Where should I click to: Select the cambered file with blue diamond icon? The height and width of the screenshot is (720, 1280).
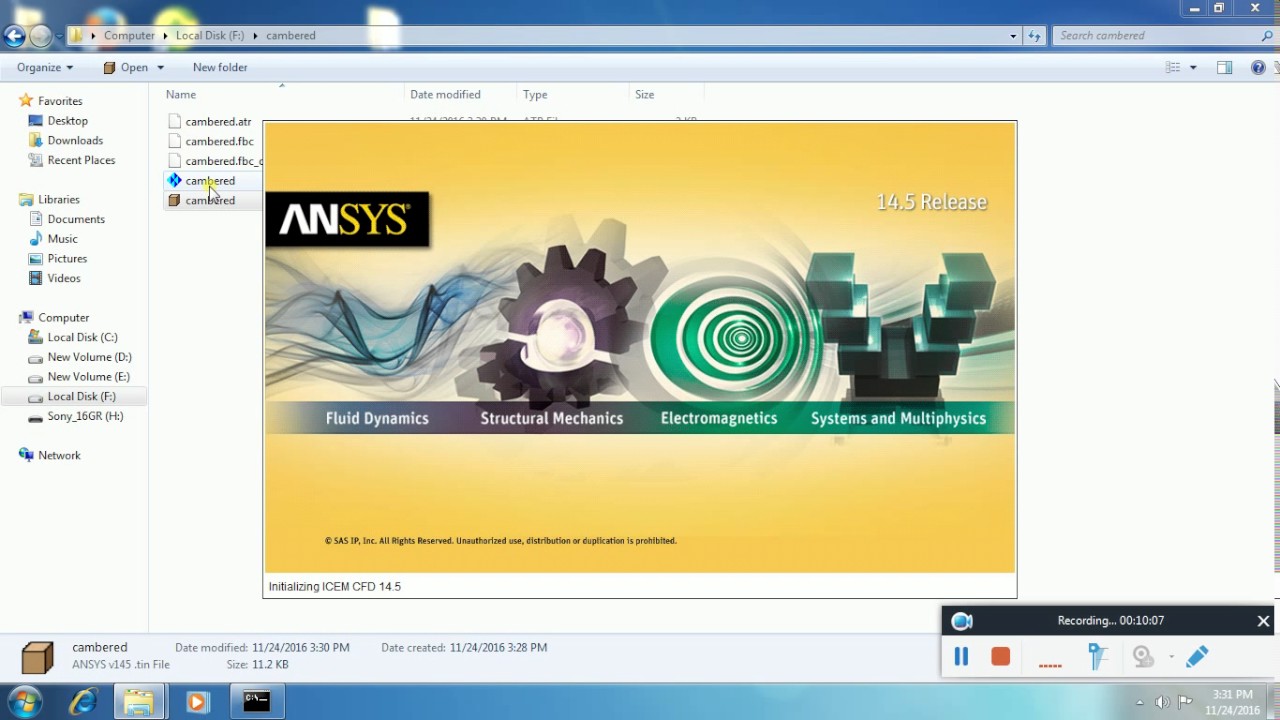(210, 181)
